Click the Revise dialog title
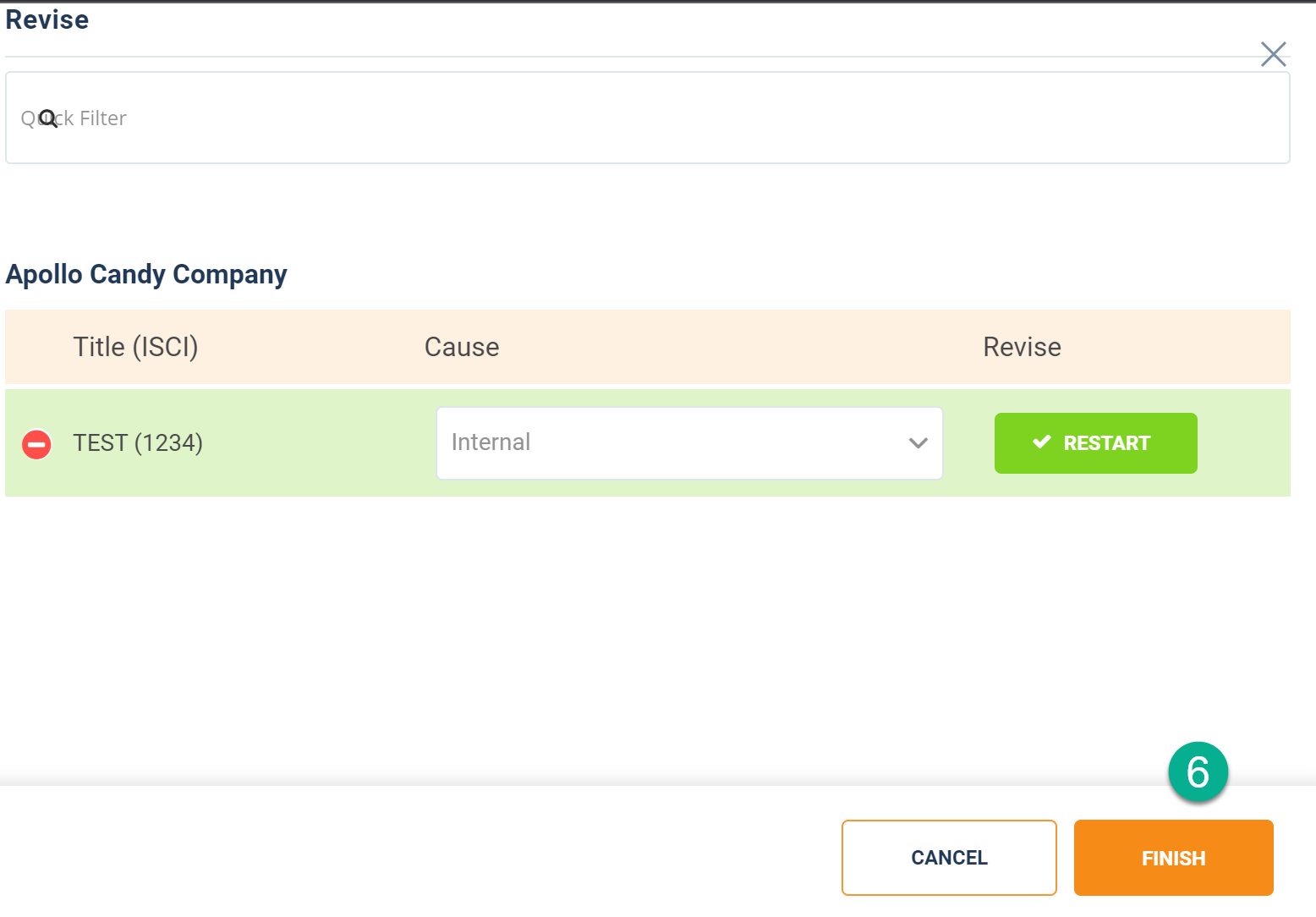1316x917 pixels. pyautogui.click(x=47, y=19)
